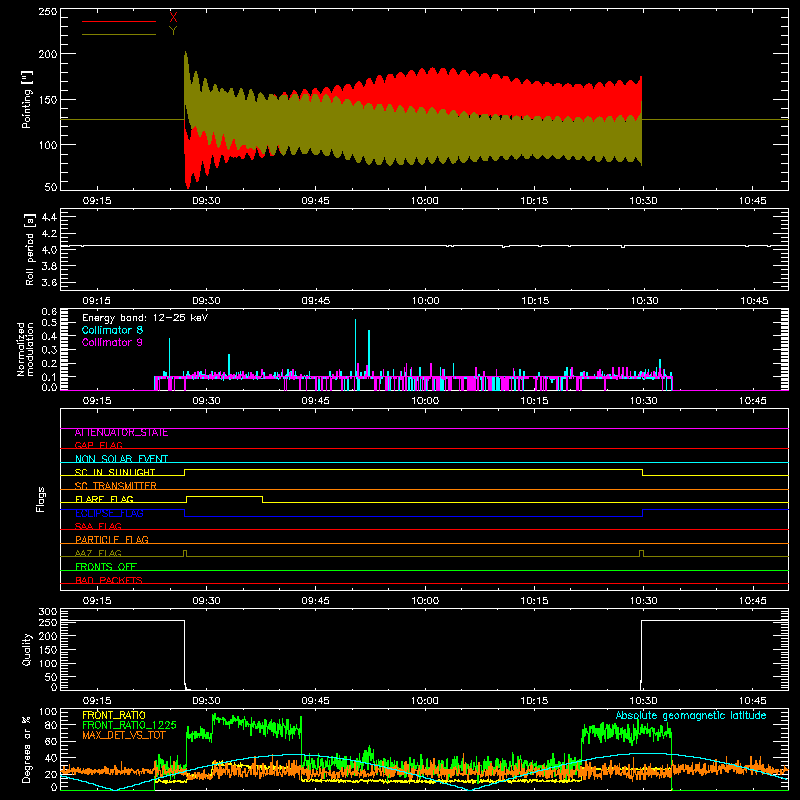The image size is (800, 800).
Task: Select the yellow FRONT_RATIO legend label
Action: [114, 715]
